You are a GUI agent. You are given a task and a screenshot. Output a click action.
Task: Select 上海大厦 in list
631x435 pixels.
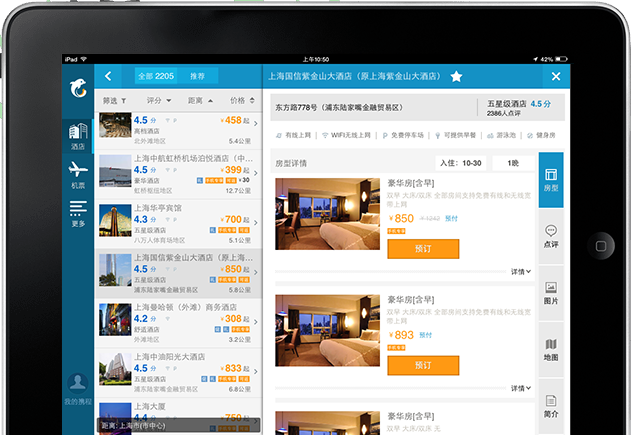click(178, 416)
